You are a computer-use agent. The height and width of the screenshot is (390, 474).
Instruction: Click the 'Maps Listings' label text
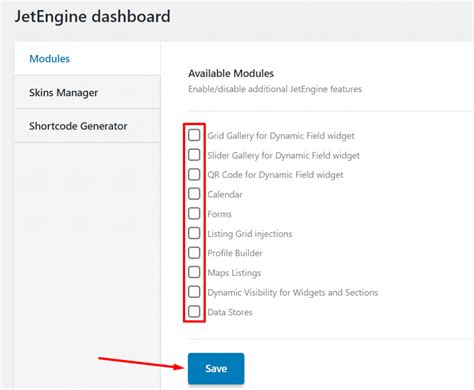point(234,273)
